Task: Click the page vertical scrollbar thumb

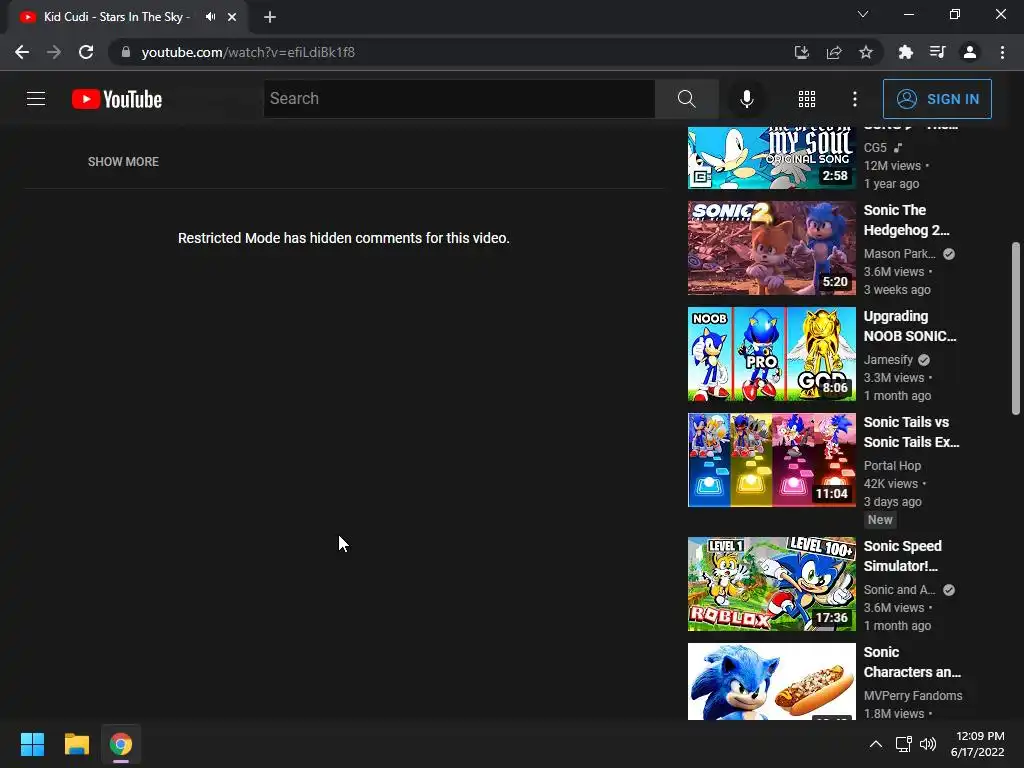Action: click(x=1016, y=328)
